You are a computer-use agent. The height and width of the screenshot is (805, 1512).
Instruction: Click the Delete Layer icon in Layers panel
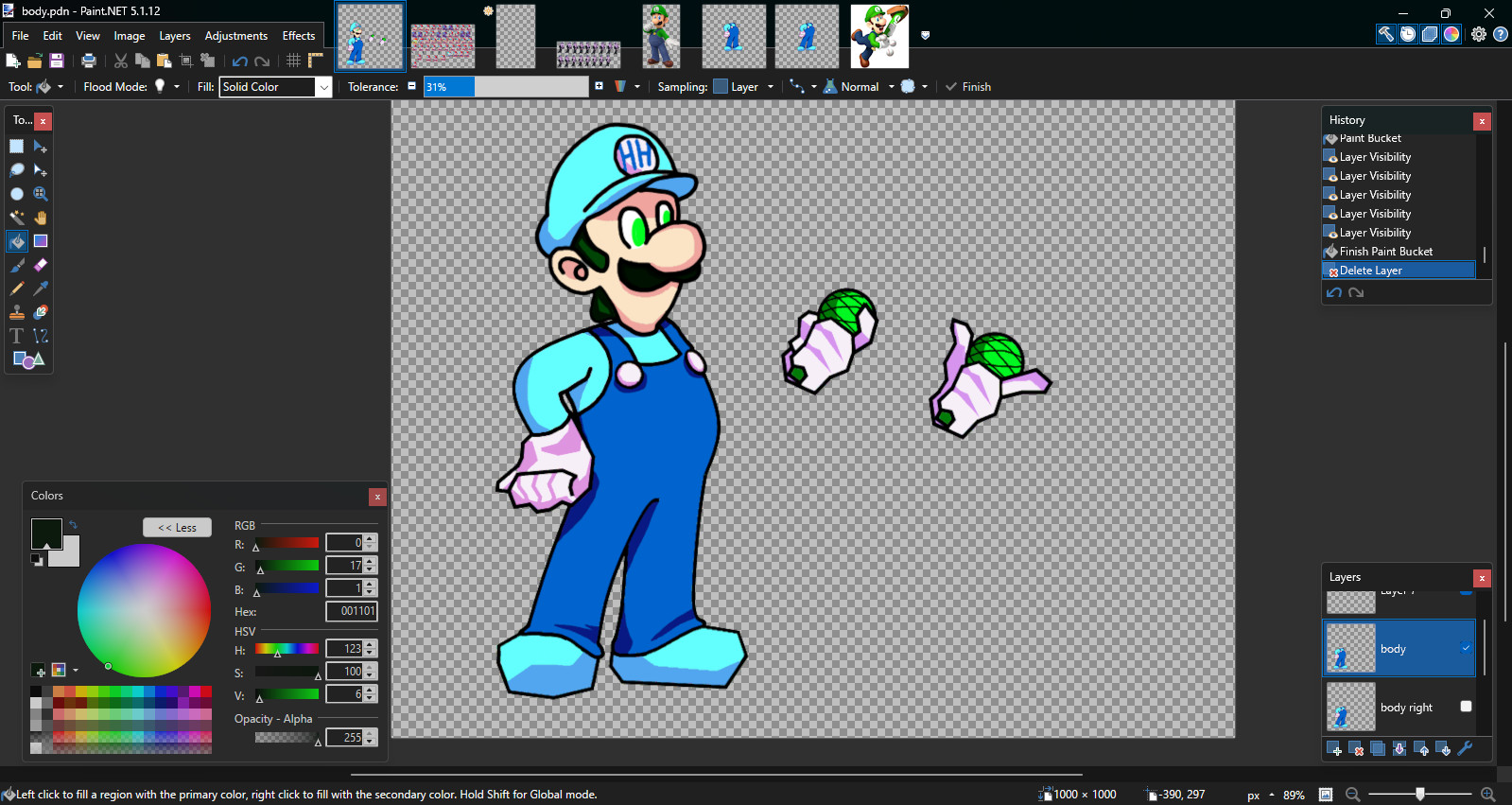(1356, 749)
